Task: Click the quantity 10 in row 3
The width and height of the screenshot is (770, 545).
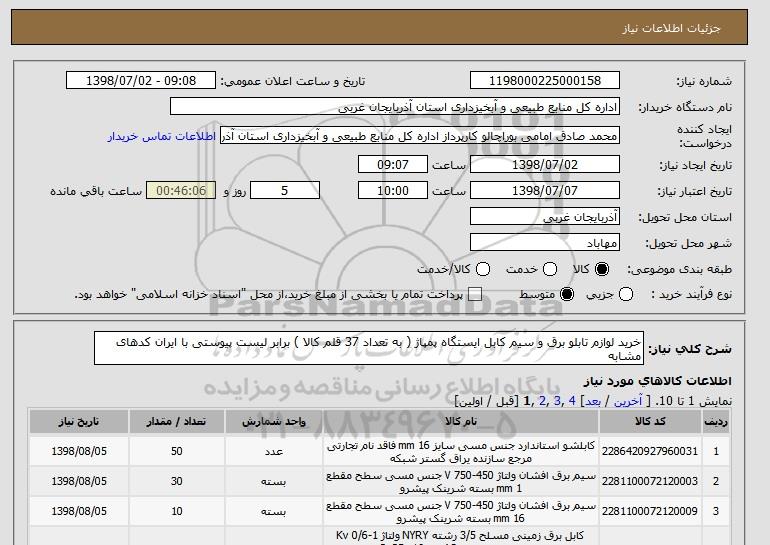Action: click(x=176, y=511)
